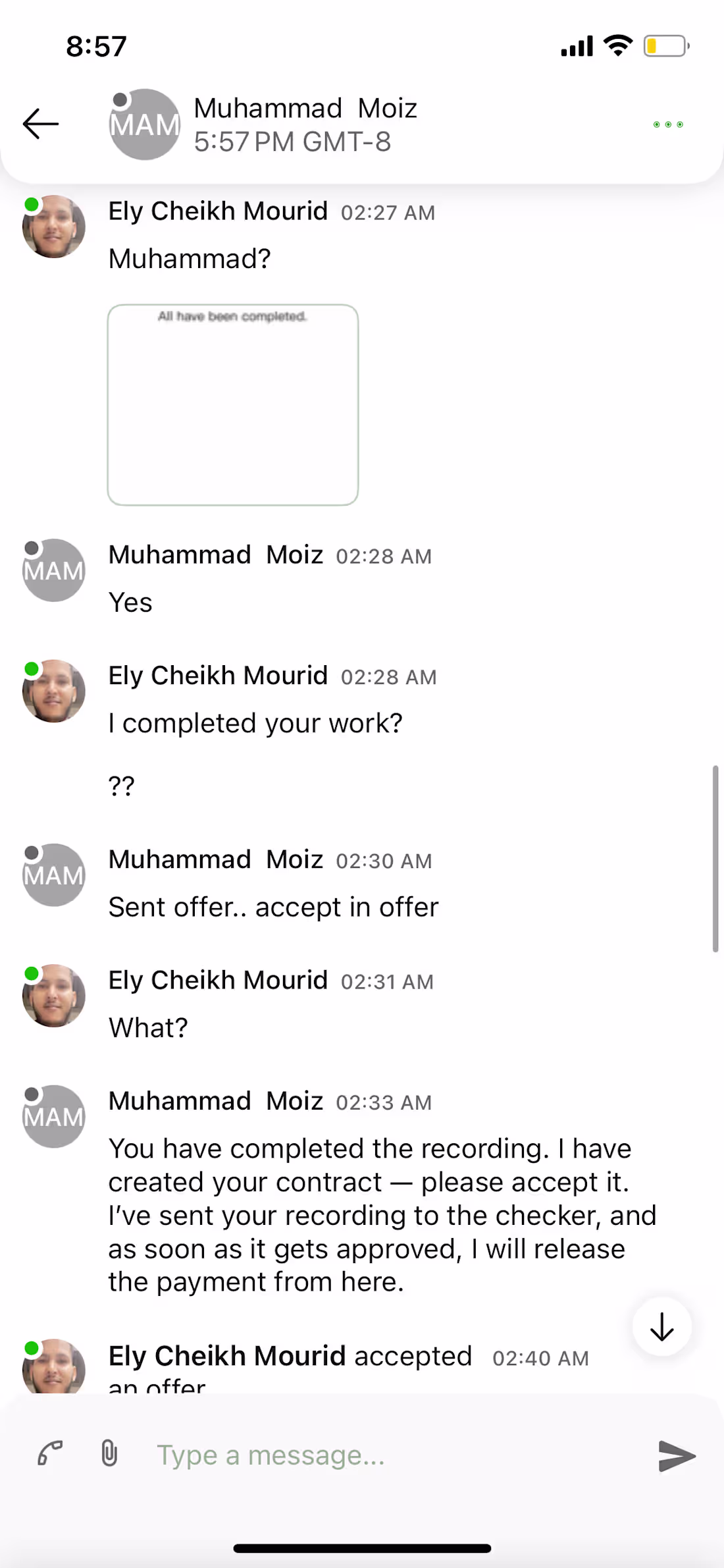The width and height of the screenshot is (724, 1568).
Task: Tap the scroll-to-bottom down arrow button
Action: point(661,1327)
